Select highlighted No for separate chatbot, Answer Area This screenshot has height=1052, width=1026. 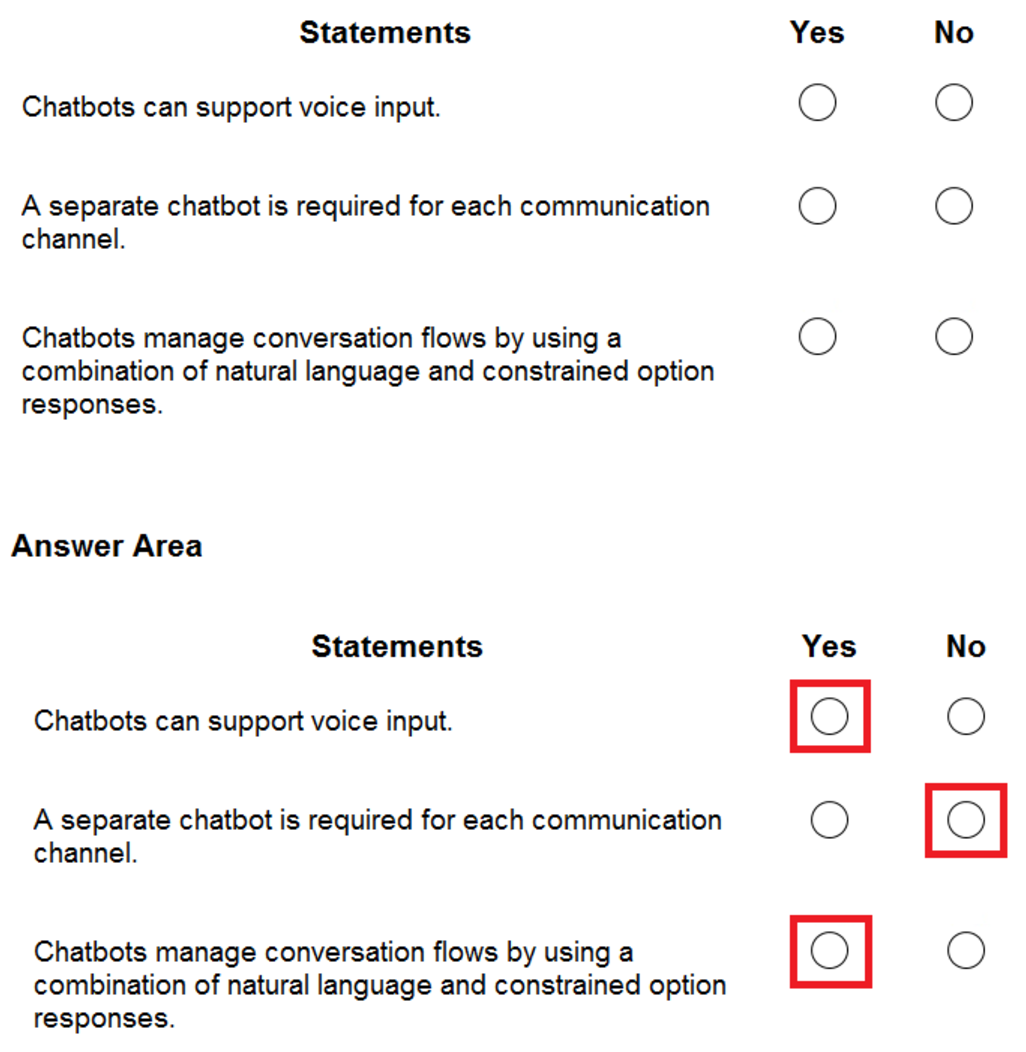click(966, 820)
